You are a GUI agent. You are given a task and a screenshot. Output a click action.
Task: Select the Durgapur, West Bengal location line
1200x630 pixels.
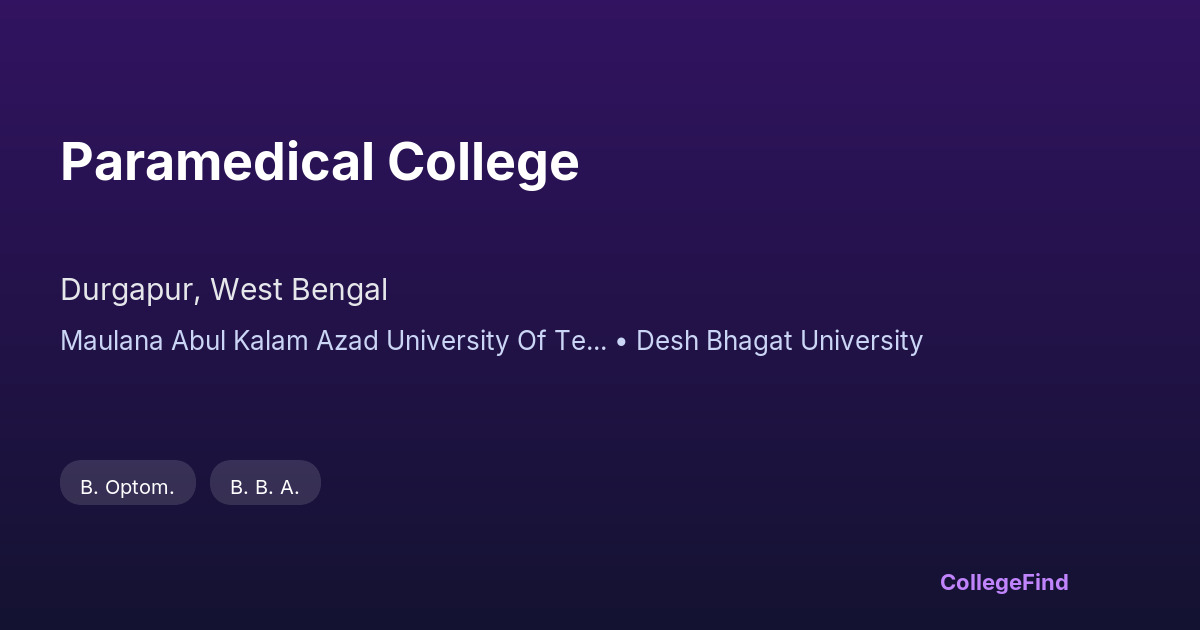tap(224, 290)
